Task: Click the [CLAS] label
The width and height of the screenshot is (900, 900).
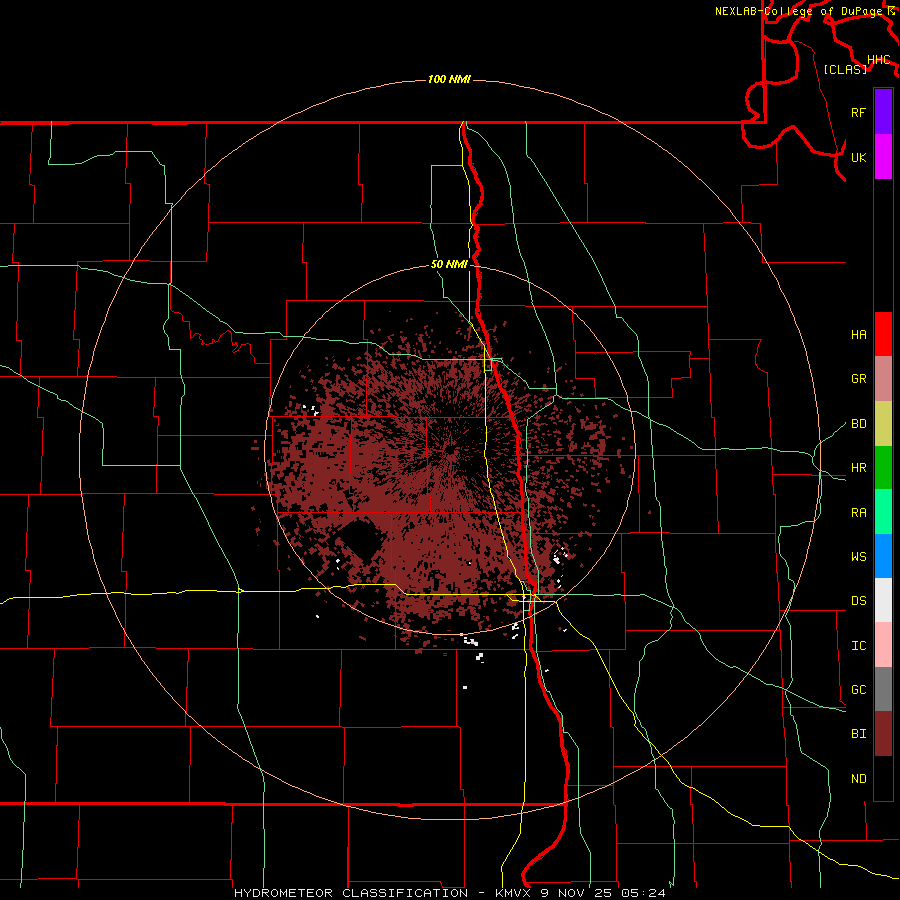Action: point(845,69)
